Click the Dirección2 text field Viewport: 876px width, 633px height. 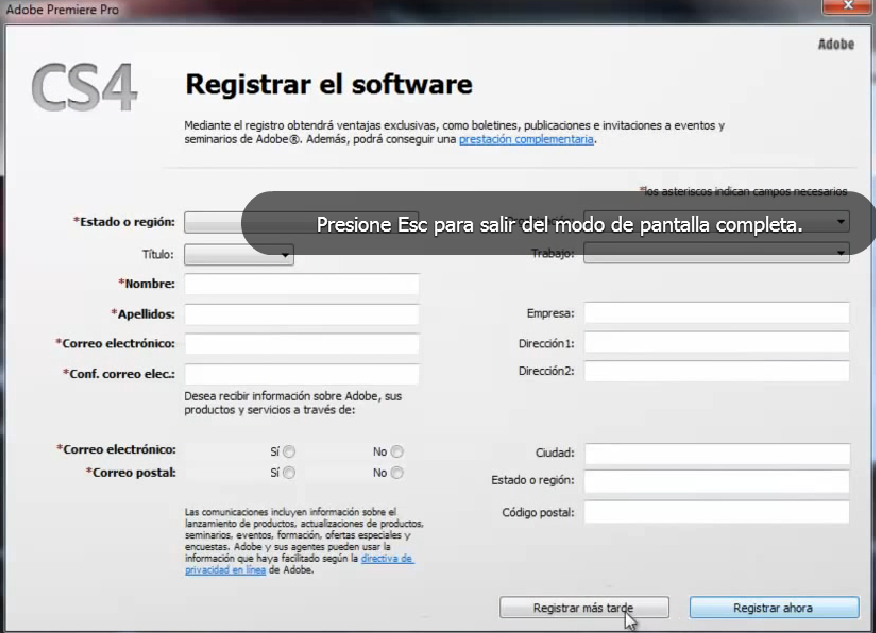(x=717, y=371)
